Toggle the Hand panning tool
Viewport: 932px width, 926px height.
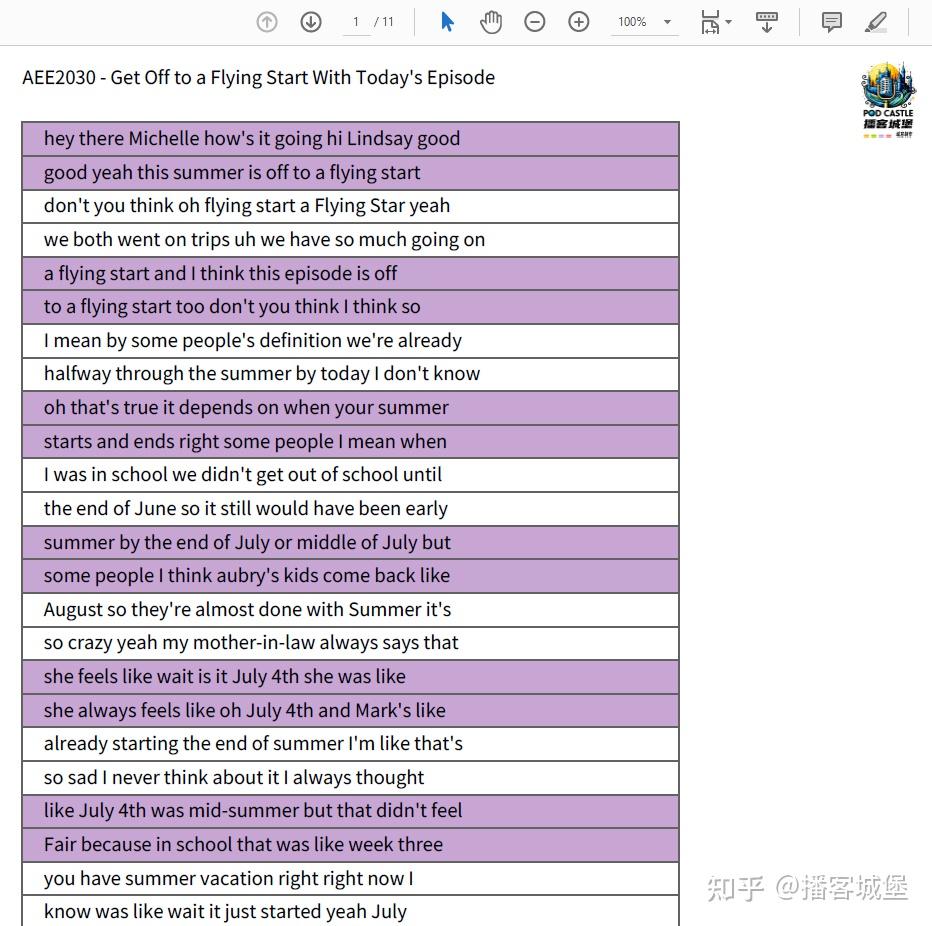pos(491,21)
